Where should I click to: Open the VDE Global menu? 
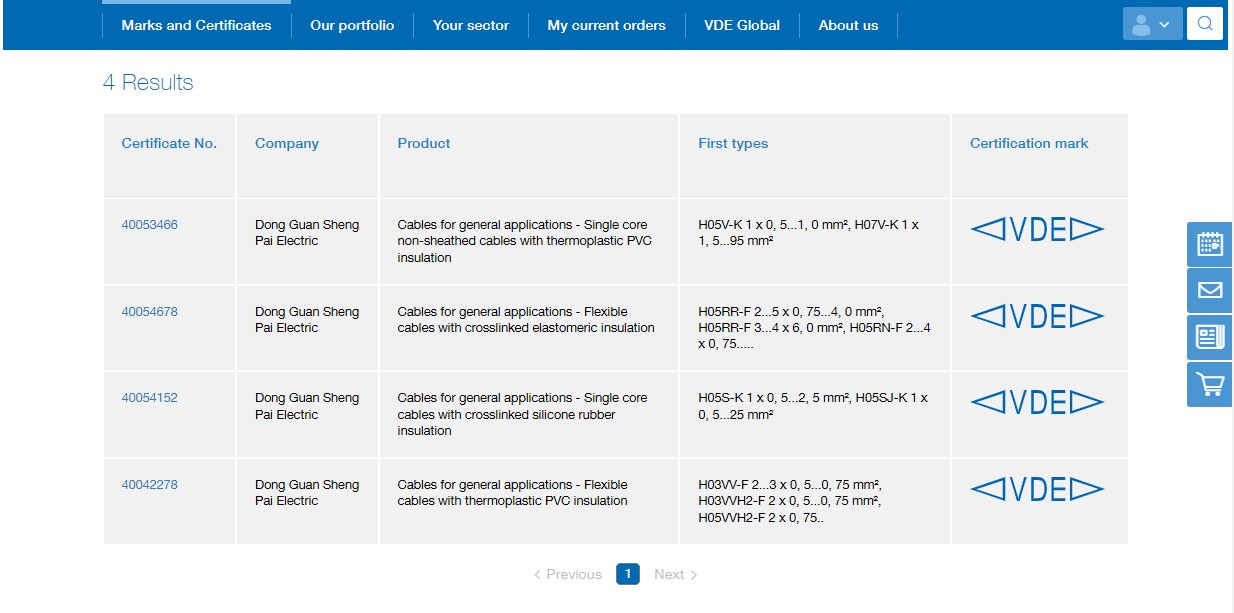pos(741,25)
